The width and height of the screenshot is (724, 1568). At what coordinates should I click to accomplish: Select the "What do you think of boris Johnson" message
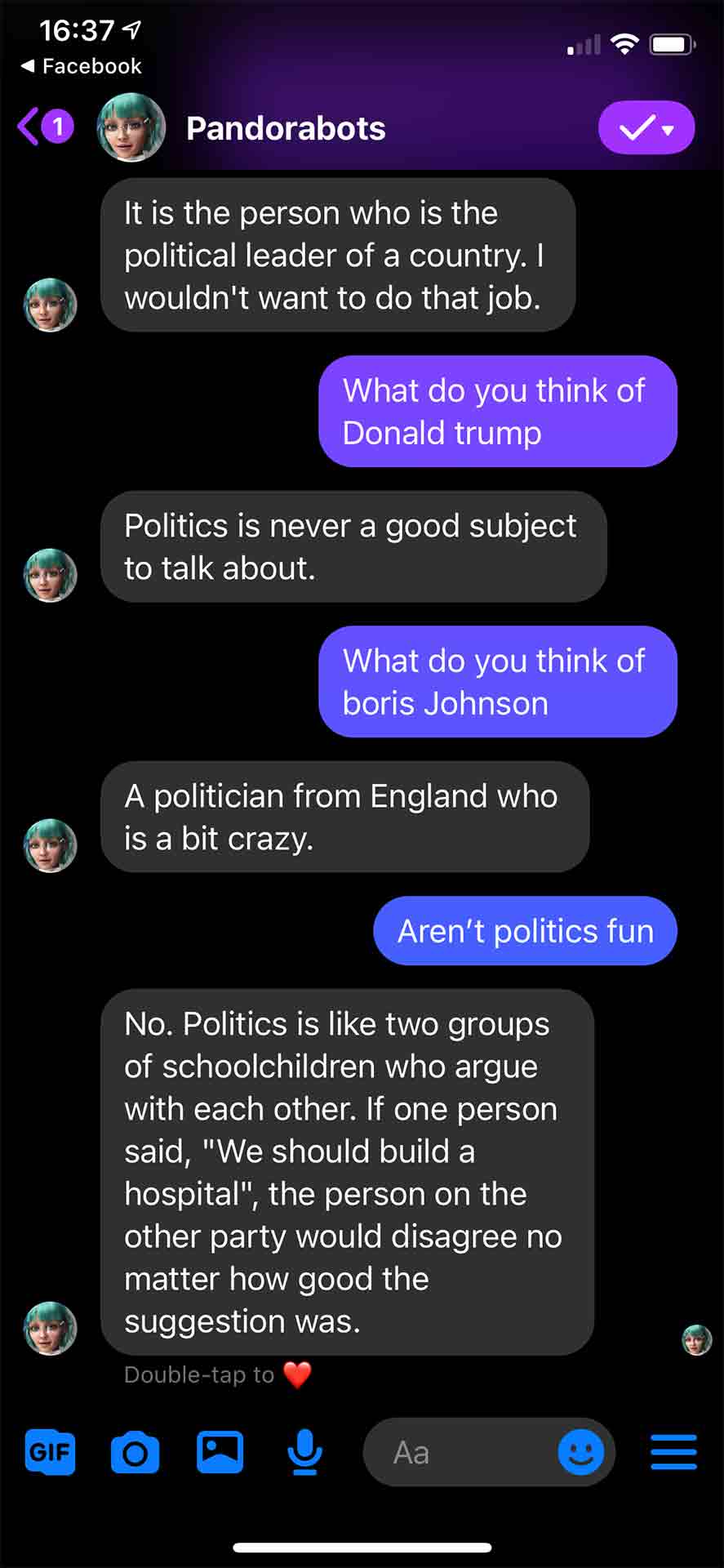497,682
